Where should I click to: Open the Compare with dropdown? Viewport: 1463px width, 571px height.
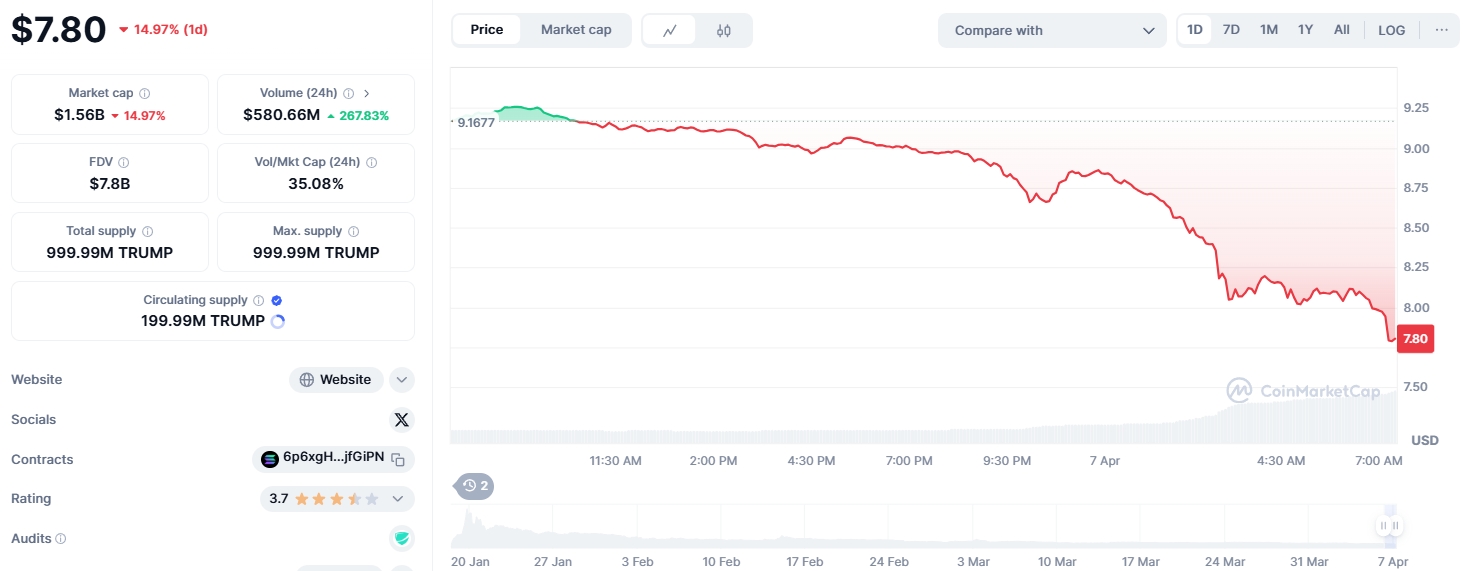tap(1052, 30)
